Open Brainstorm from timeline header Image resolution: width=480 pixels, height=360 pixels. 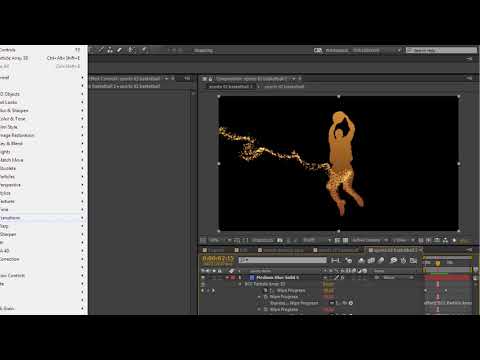click(x=394, y=260)
